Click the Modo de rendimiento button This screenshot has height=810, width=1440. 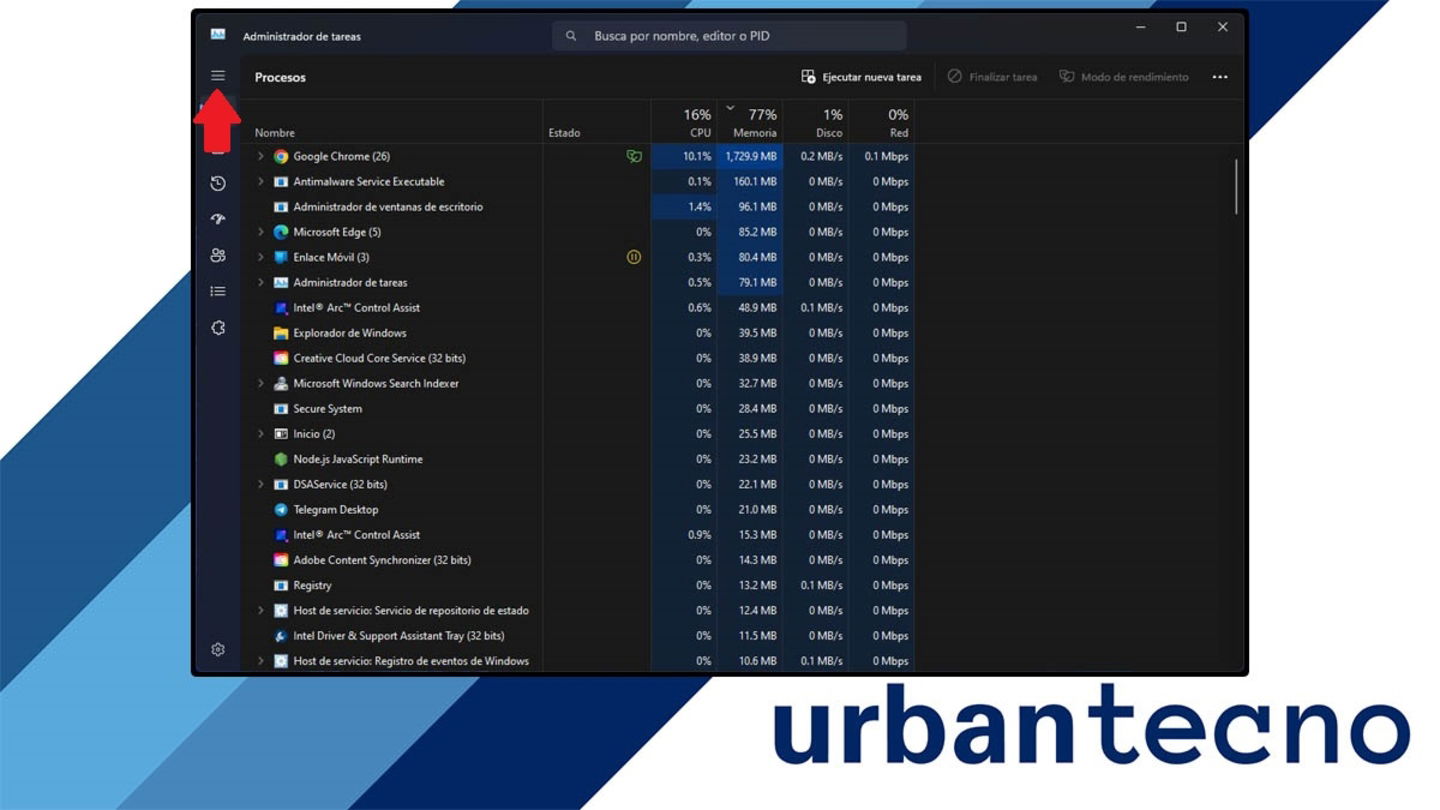point(1124,77)
